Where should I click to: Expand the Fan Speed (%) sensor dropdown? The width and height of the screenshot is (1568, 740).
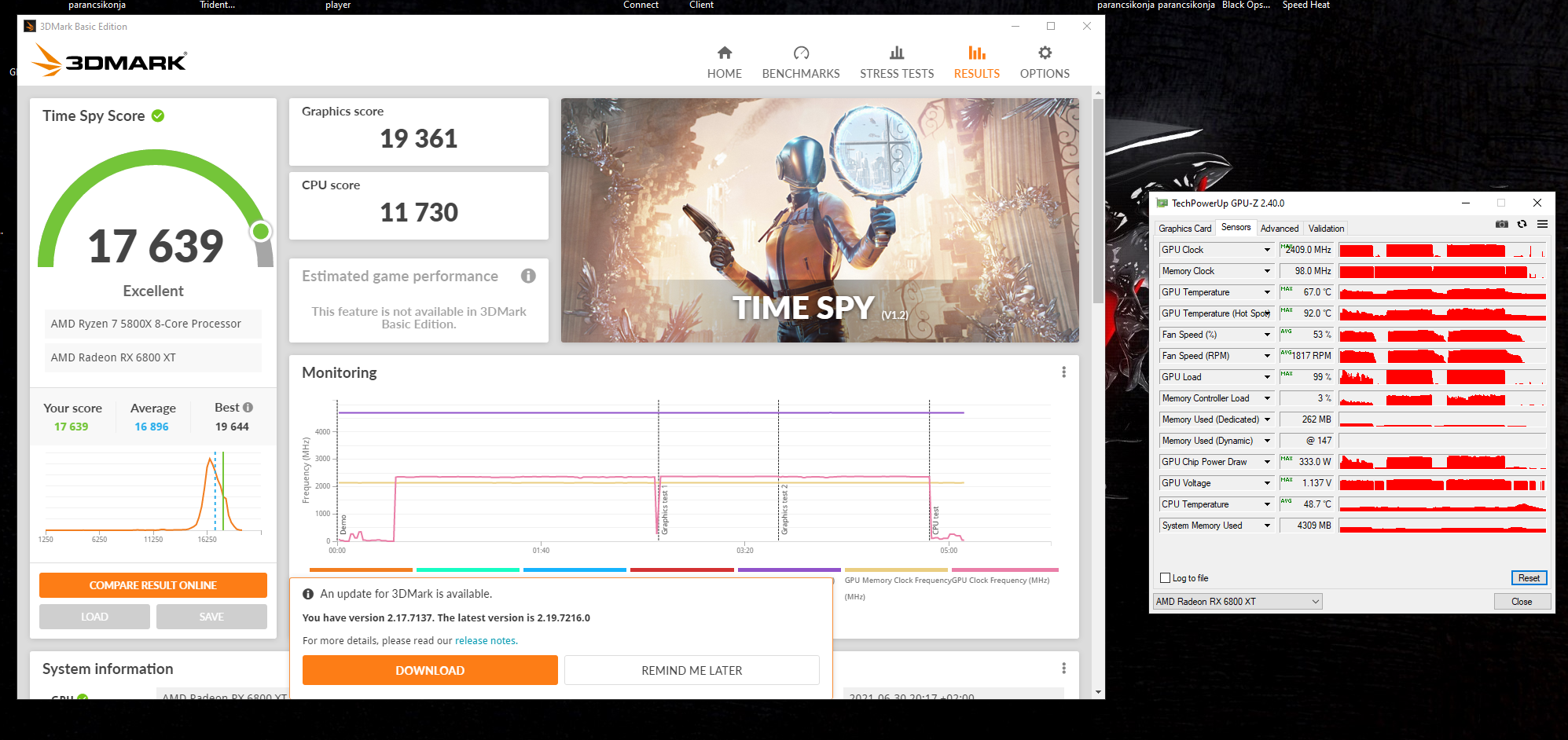point(1267,335)
